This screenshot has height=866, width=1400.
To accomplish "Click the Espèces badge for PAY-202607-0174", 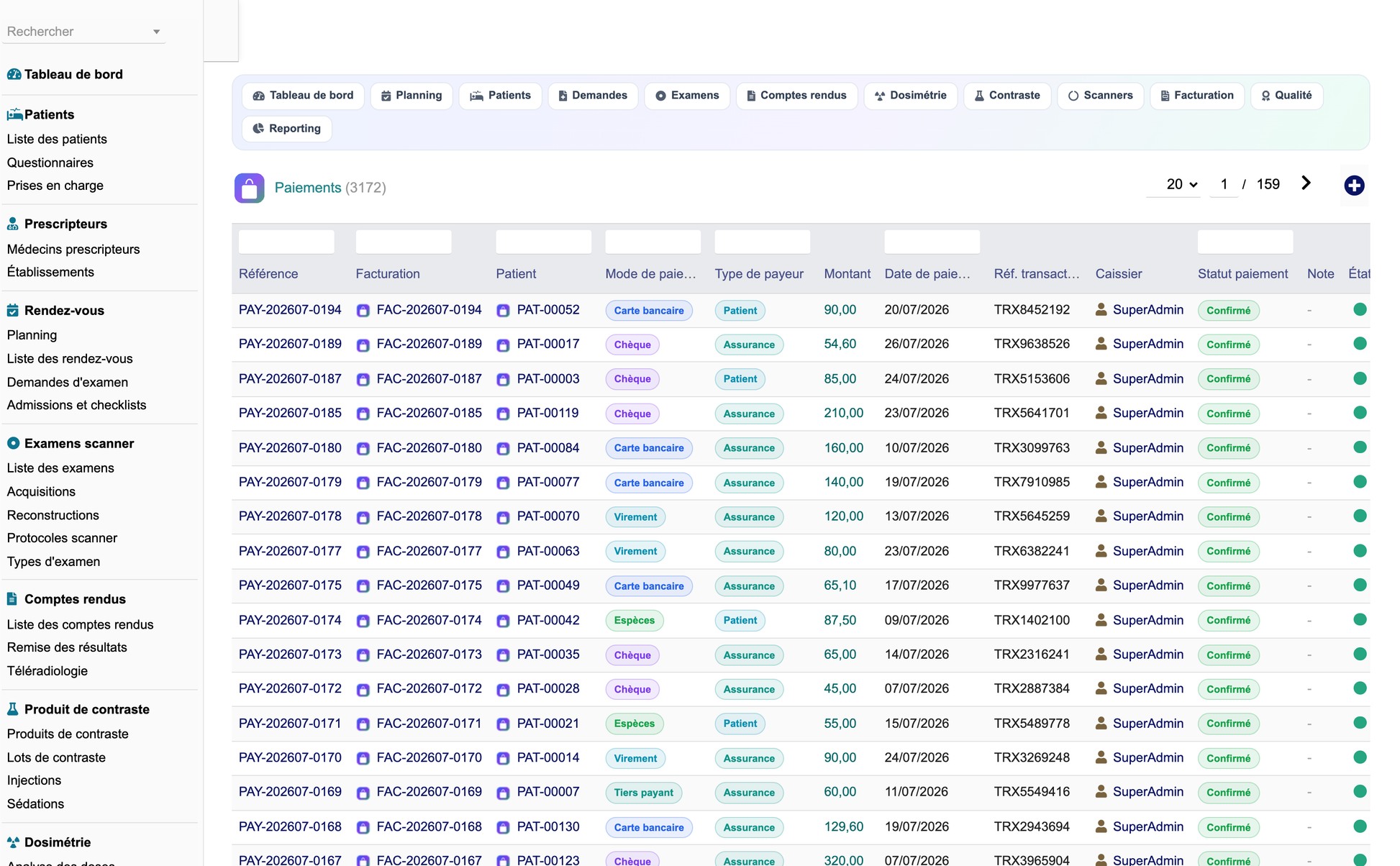I will coord(635,621).
